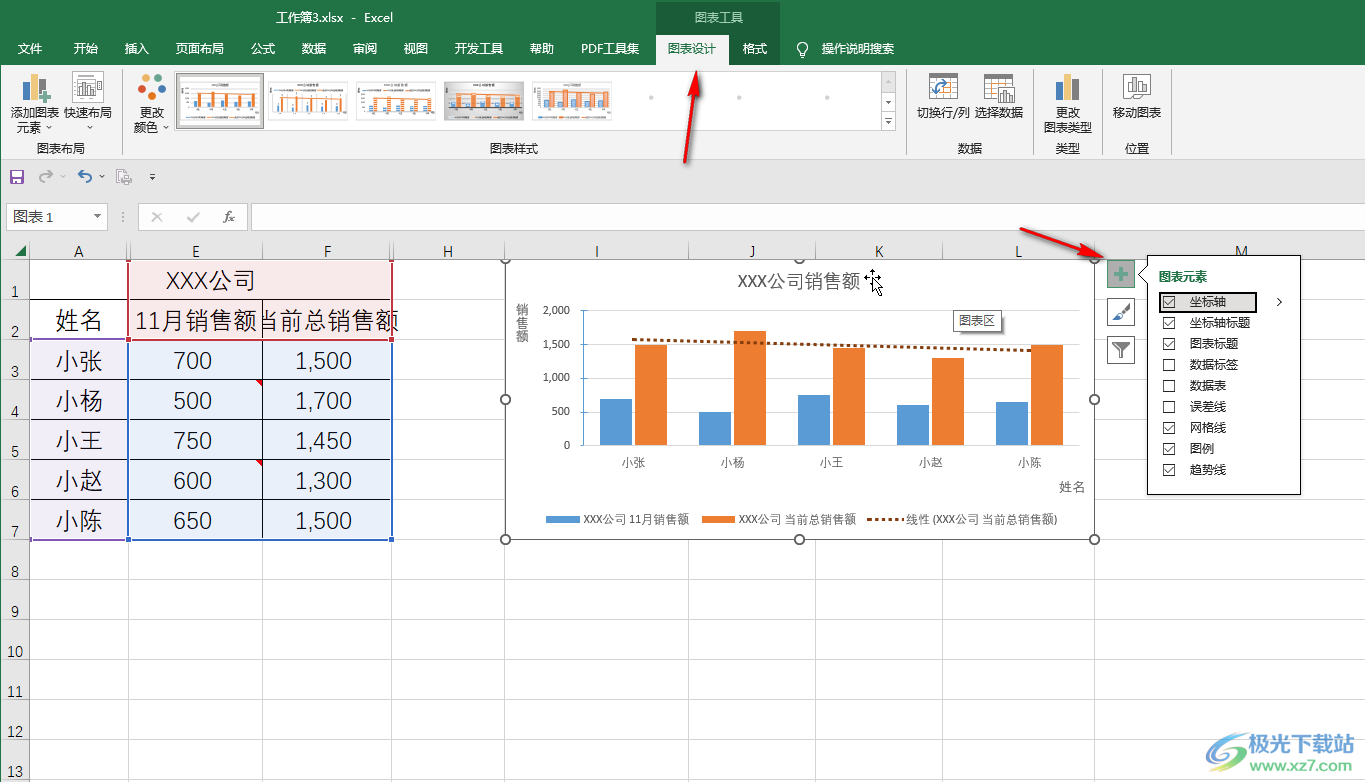Apply the fifth chart style thumbnail

pyautogui.click(x=572, y=101)
